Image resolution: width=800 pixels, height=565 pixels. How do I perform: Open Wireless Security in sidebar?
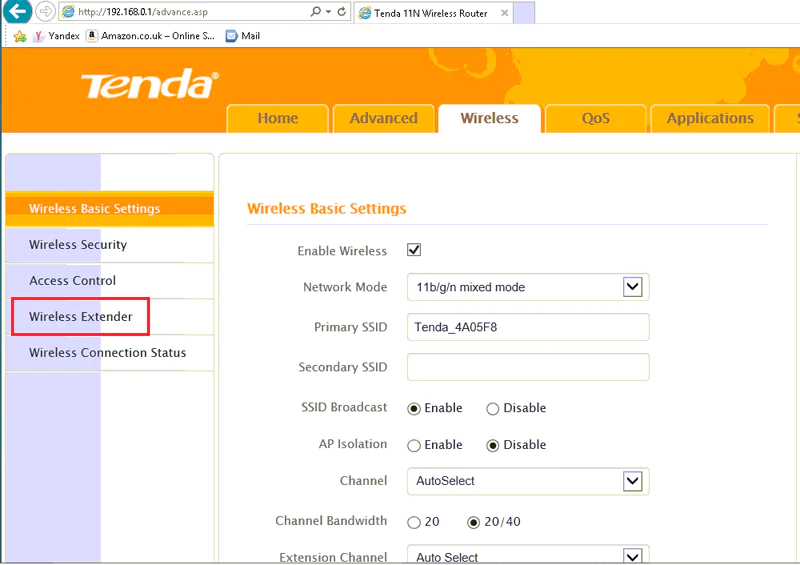coord(110,245)
